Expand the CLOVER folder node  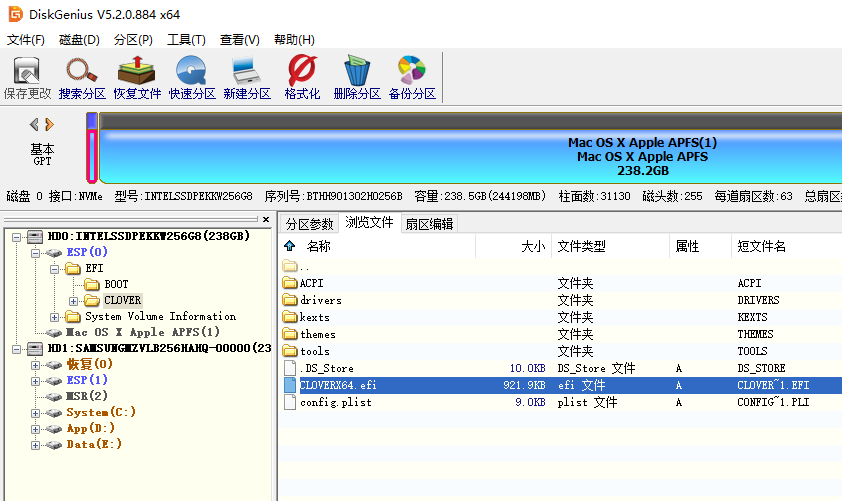point(73,301)
